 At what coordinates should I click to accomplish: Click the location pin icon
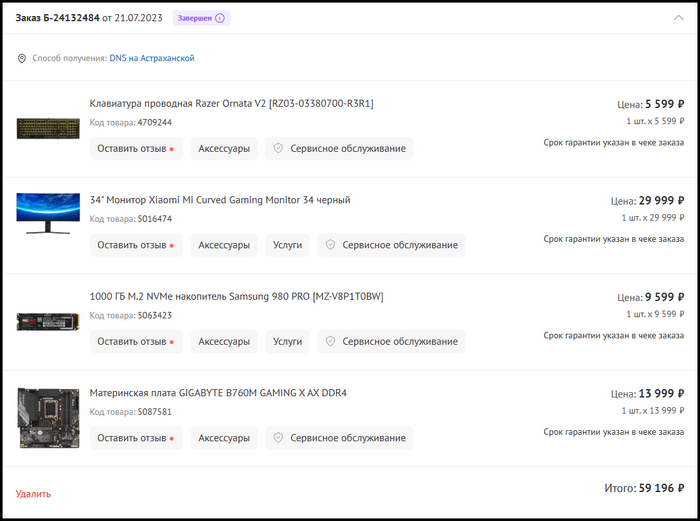click(x=21, y=58)
